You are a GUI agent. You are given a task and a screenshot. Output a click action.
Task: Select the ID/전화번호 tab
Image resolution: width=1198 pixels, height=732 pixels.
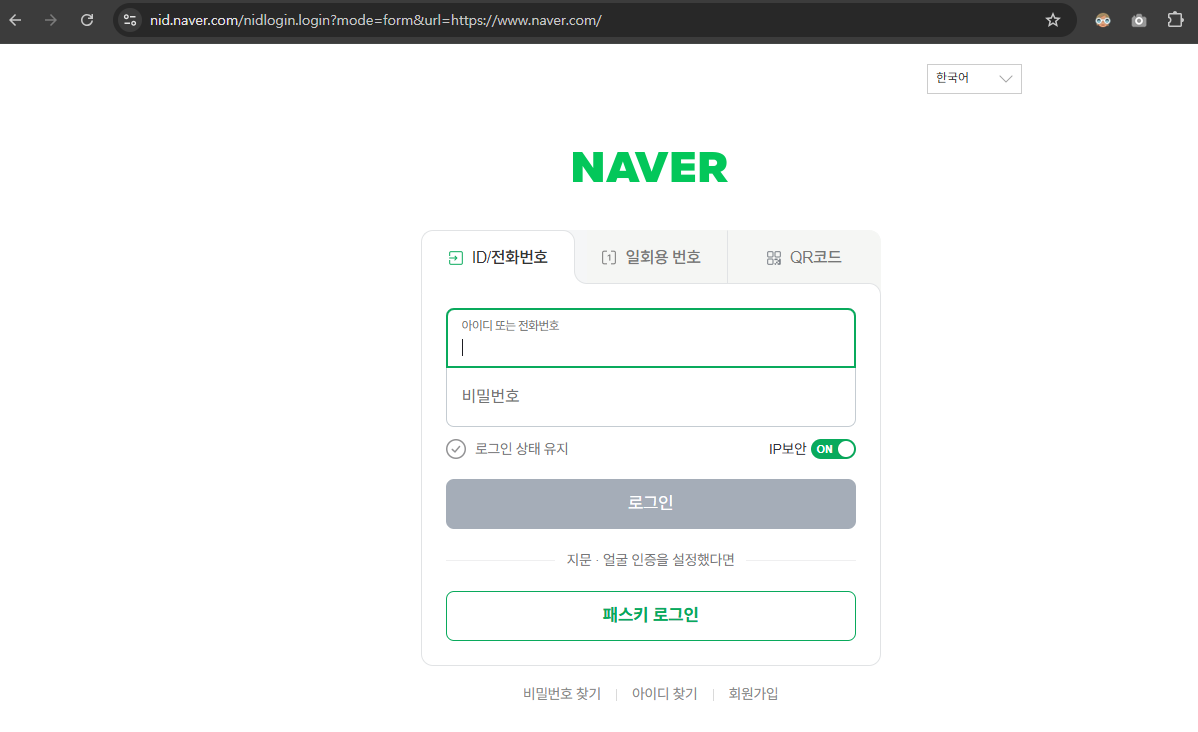point(498,257)
